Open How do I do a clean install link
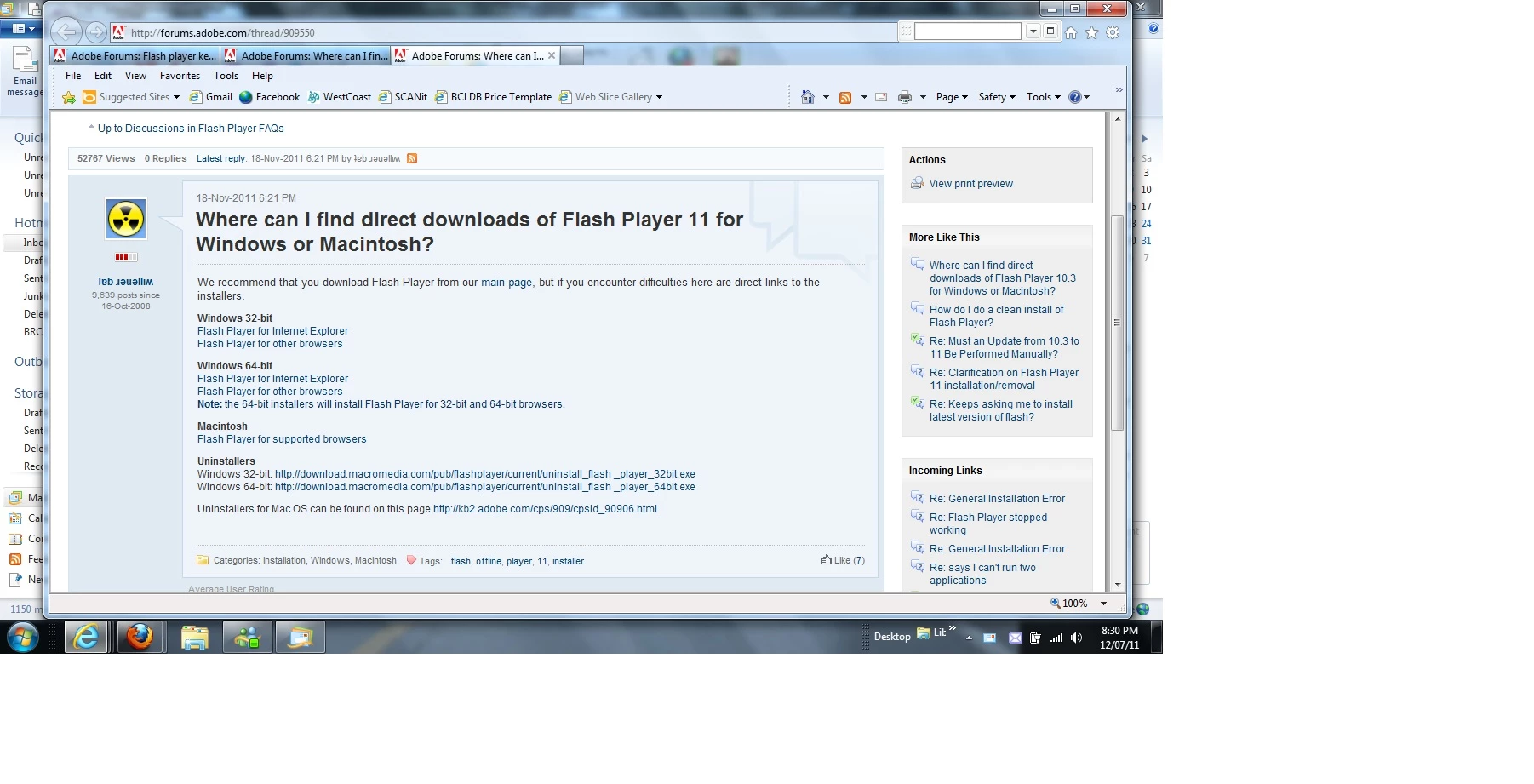This screenshot has width=1534, height=784. pos(996,316)
